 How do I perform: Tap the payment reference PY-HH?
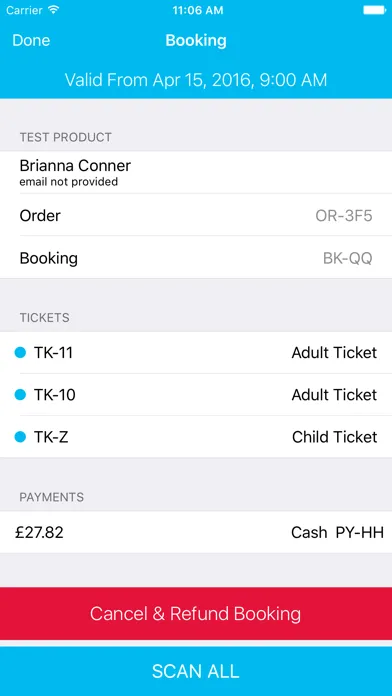point(360,532)
